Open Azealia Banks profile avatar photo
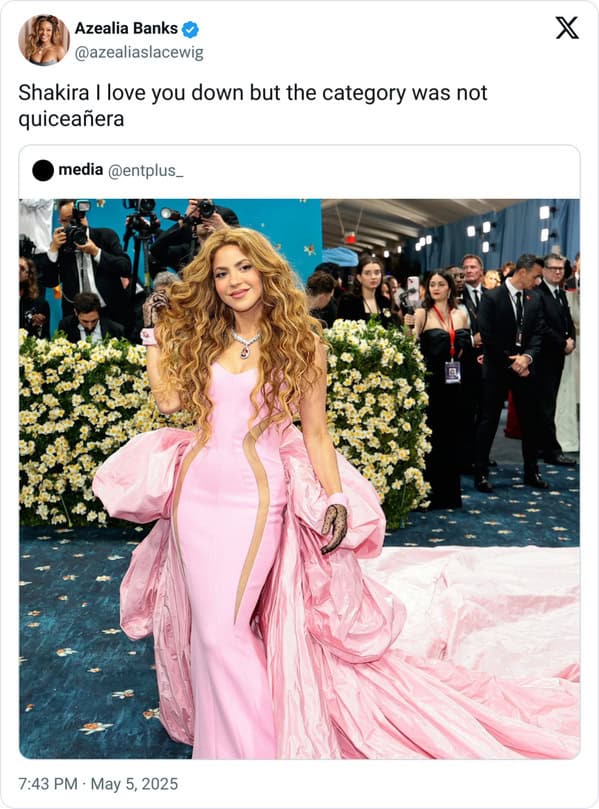 tap(44, 40)
